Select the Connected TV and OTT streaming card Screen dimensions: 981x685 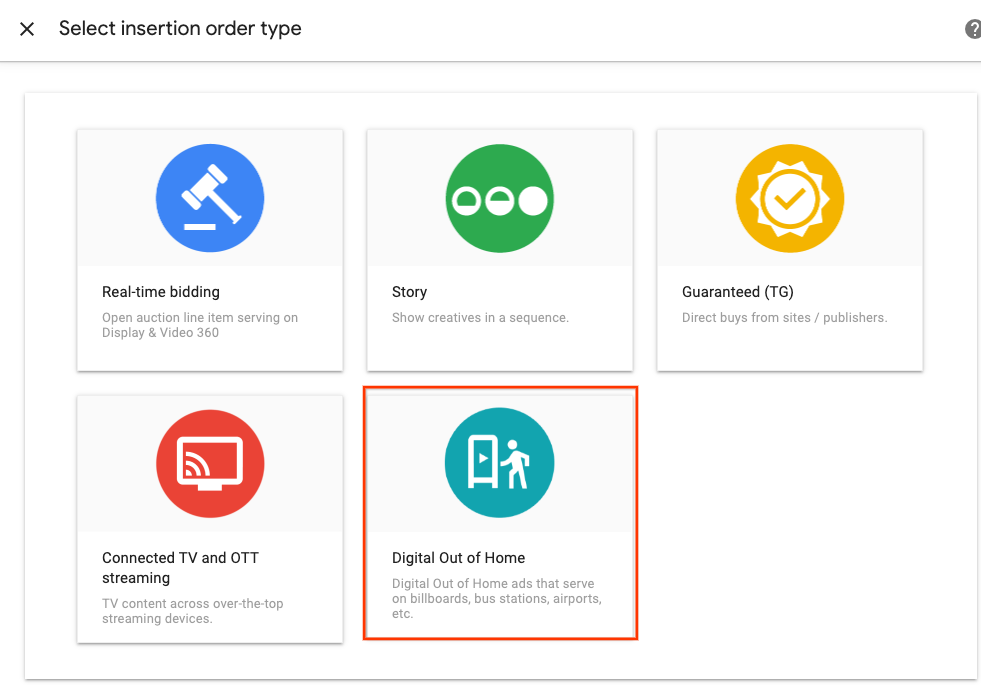(x=209, y=515)
